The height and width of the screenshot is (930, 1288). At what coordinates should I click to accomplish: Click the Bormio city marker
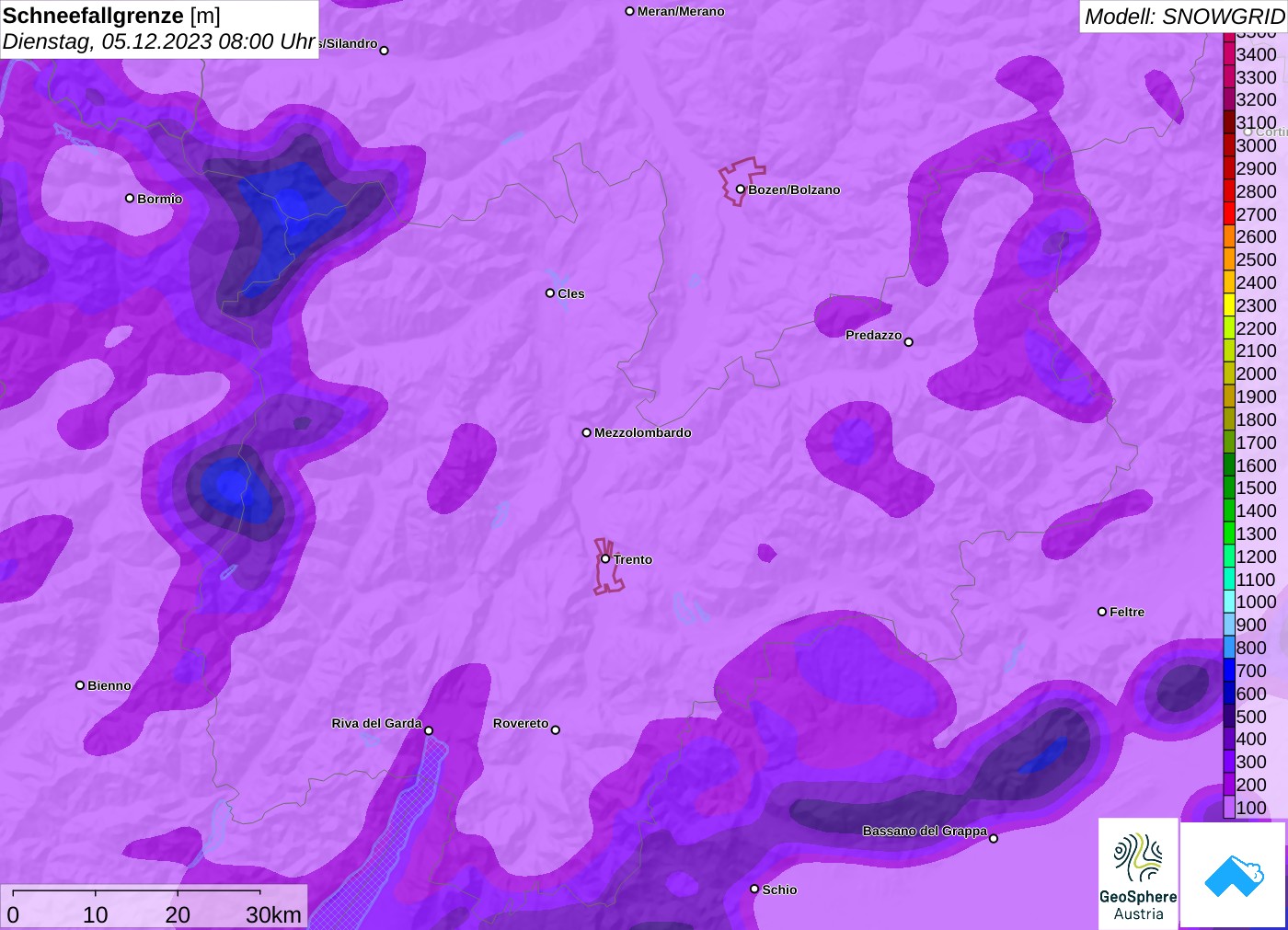tap(130, 199)
